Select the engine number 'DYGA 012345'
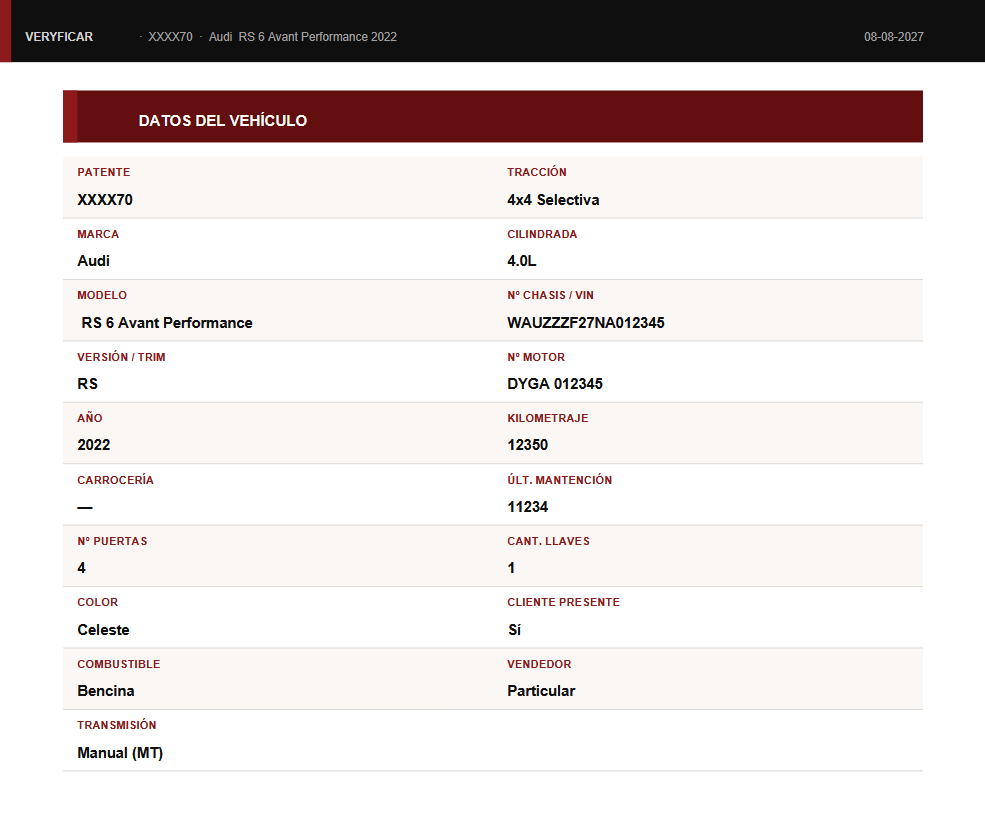 pos(555,384)
